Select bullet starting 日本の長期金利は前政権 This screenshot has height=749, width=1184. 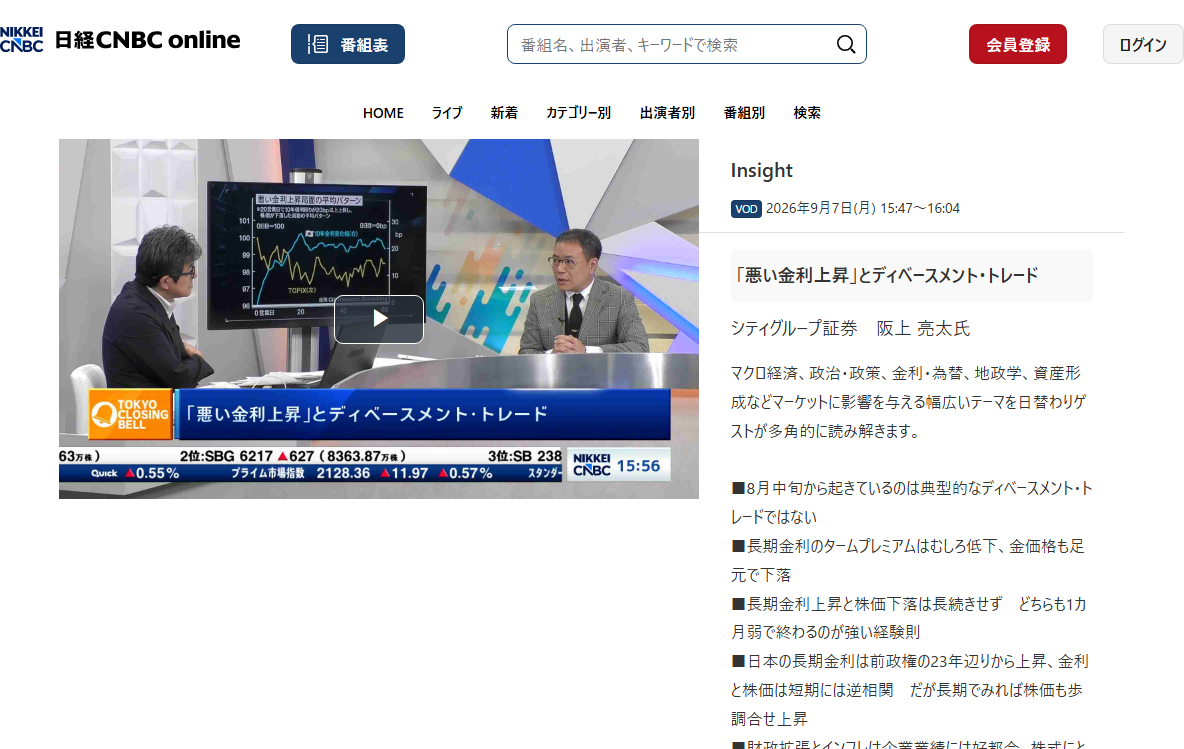[910, 689]
